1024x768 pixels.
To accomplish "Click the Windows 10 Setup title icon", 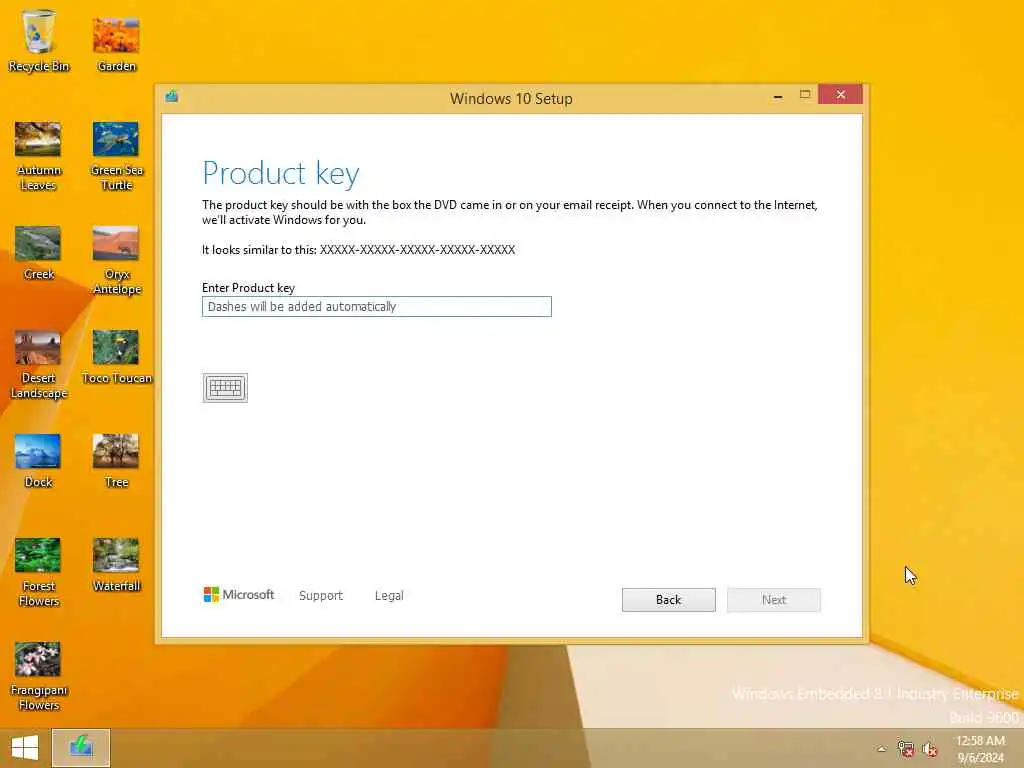I will (172, 97).
